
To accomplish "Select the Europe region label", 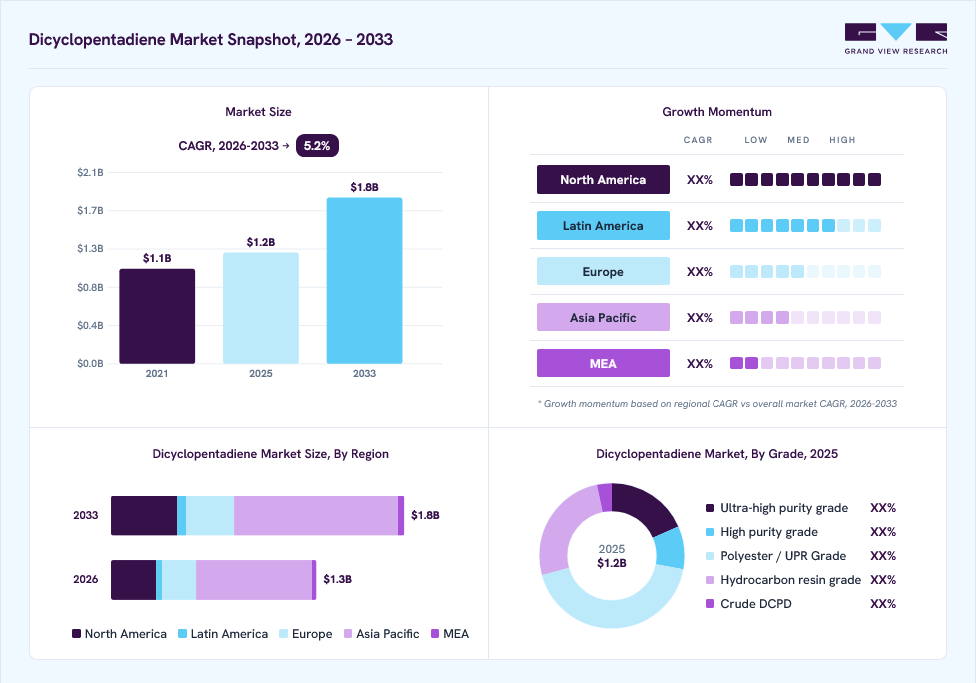I will coord(603,271).
